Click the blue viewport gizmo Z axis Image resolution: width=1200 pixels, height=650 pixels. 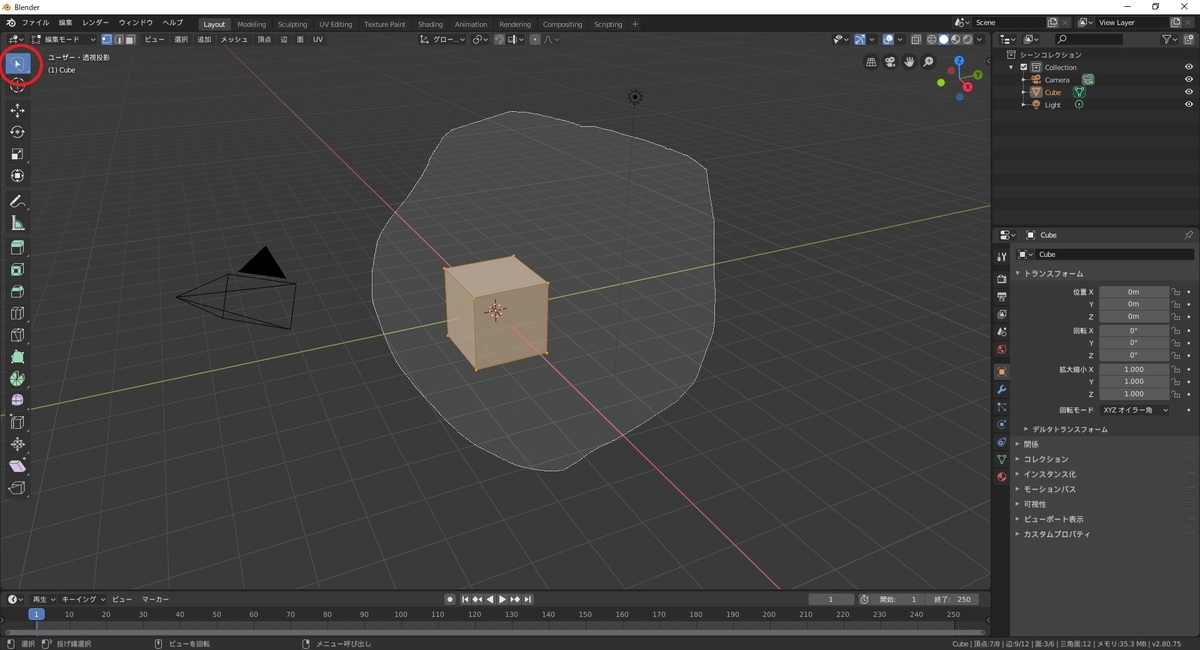pos(960,62)
